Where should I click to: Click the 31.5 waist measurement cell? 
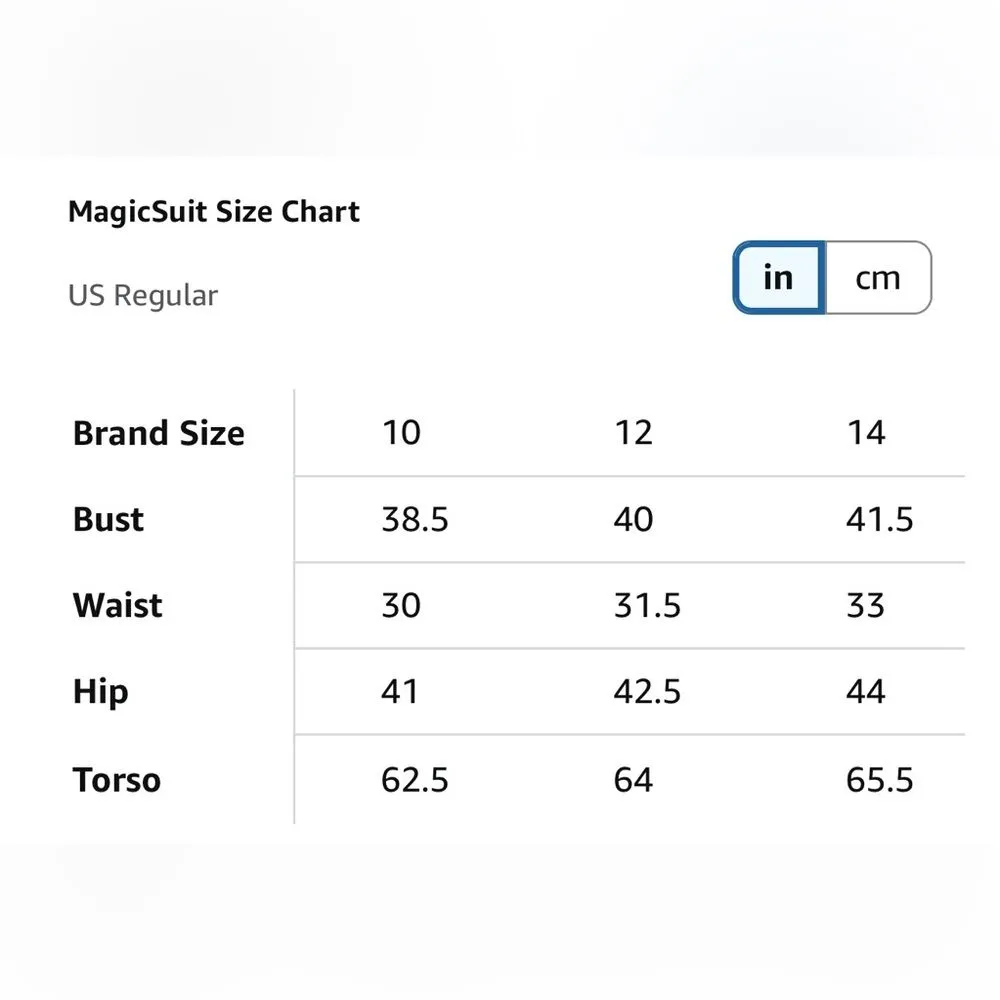point(647,606)
